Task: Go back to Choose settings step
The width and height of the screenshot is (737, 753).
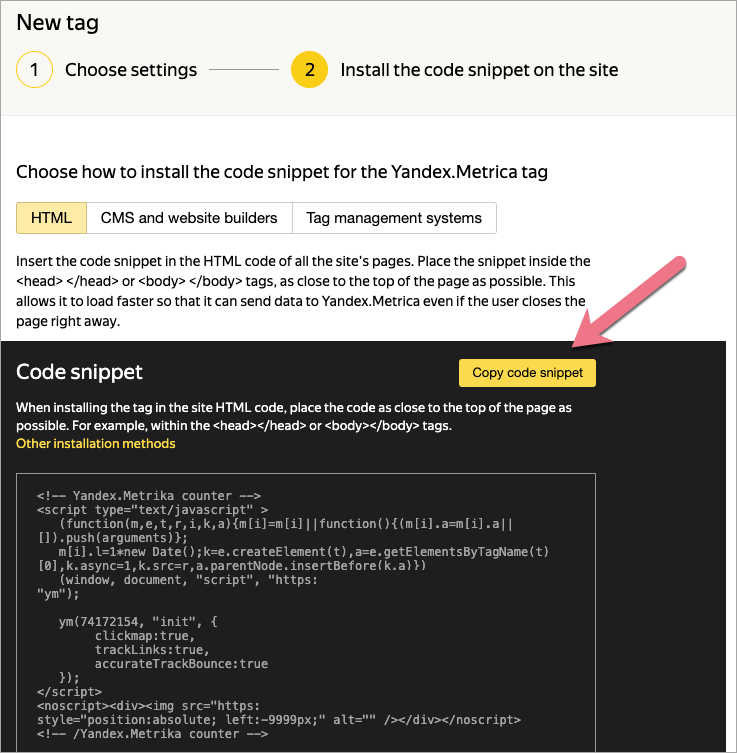Action: point(130,70)
